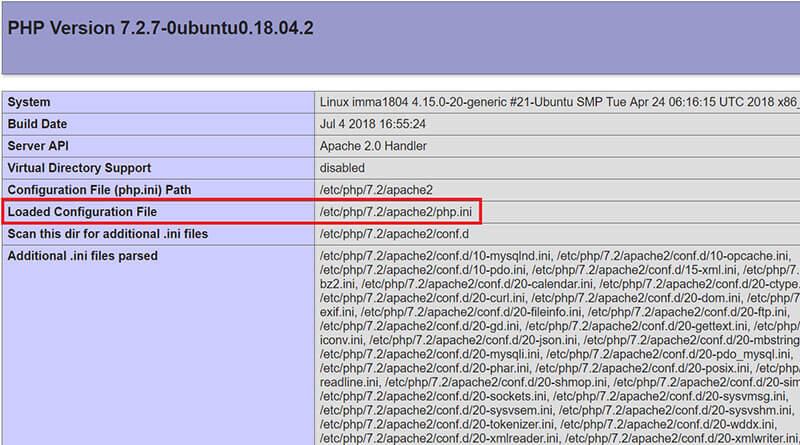Screen dimensions: 800x445
Task: Click the 15-xml.ini path in parsed files
Action: (635, 269)
